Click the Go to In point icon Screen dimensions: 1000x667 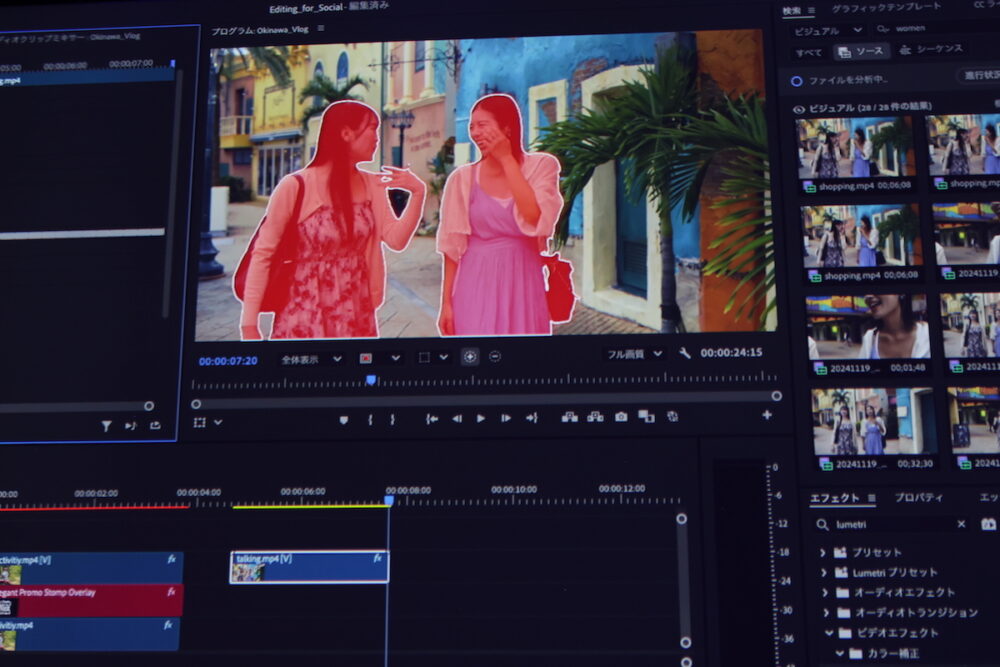[x=432, y=418]
